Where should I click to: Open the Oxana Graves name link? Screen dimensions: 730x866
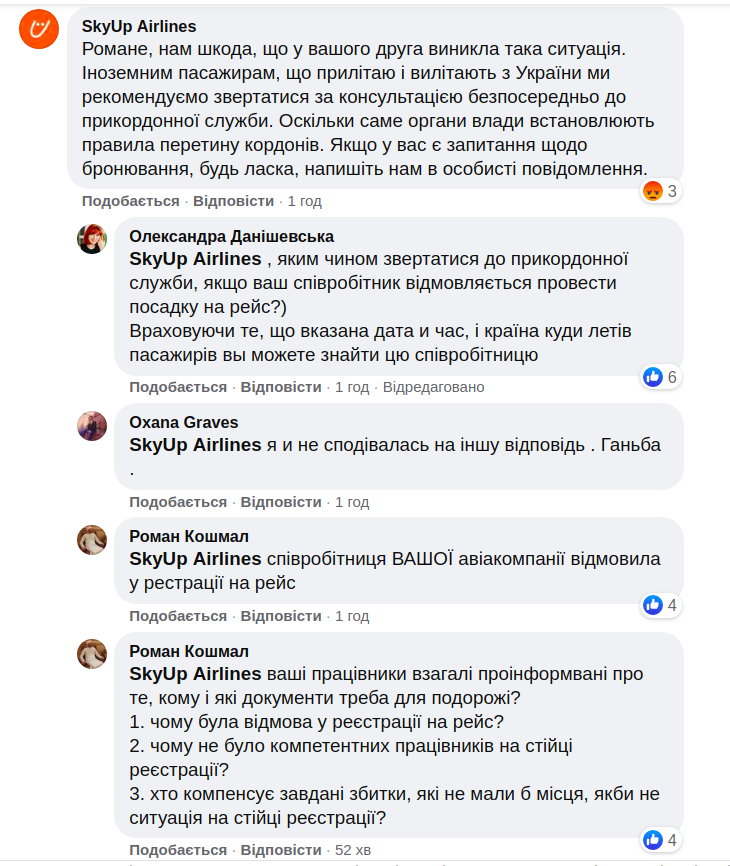[184, 422]
